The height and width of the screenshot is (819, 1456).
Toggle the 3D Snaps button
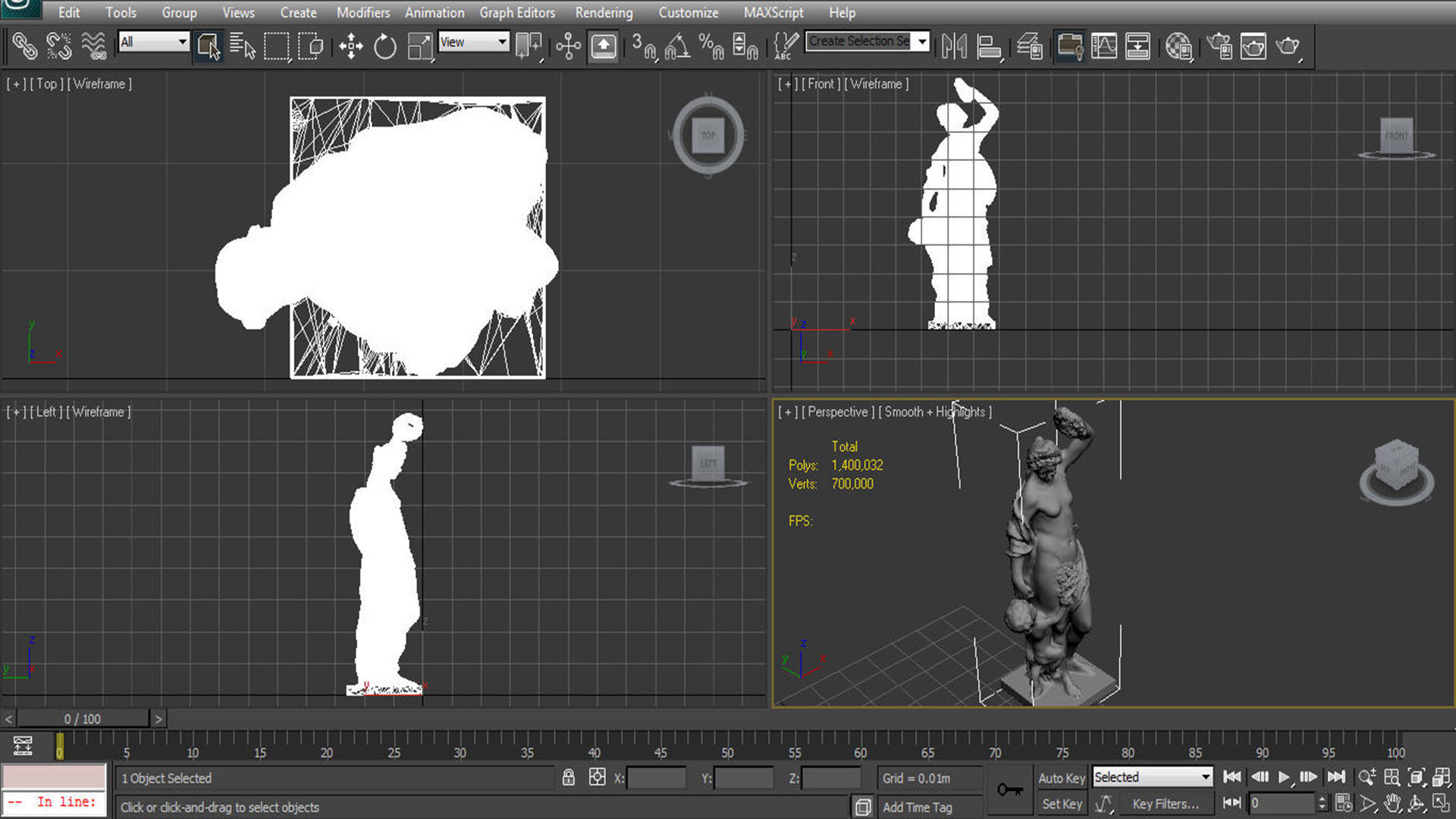click(644, 46)
